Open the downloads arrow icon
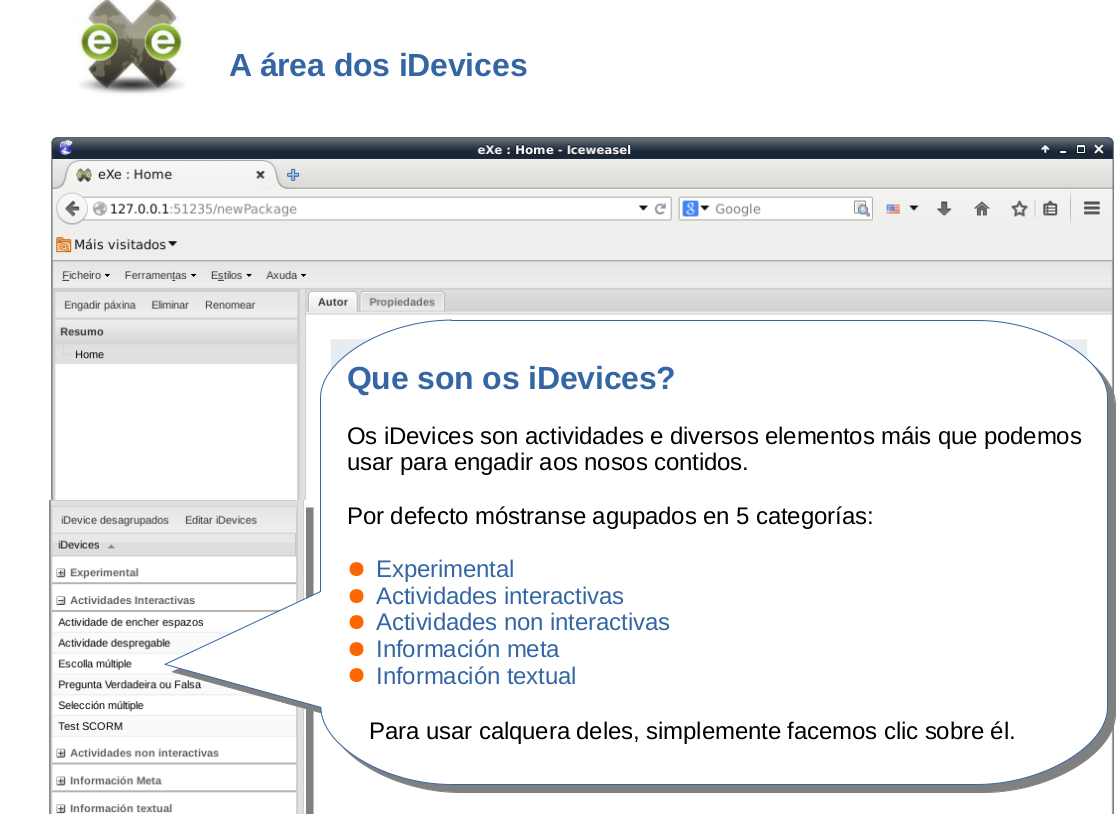Image resolution: width=1116 pixels, height=814 pixels. tap(943, 209)
